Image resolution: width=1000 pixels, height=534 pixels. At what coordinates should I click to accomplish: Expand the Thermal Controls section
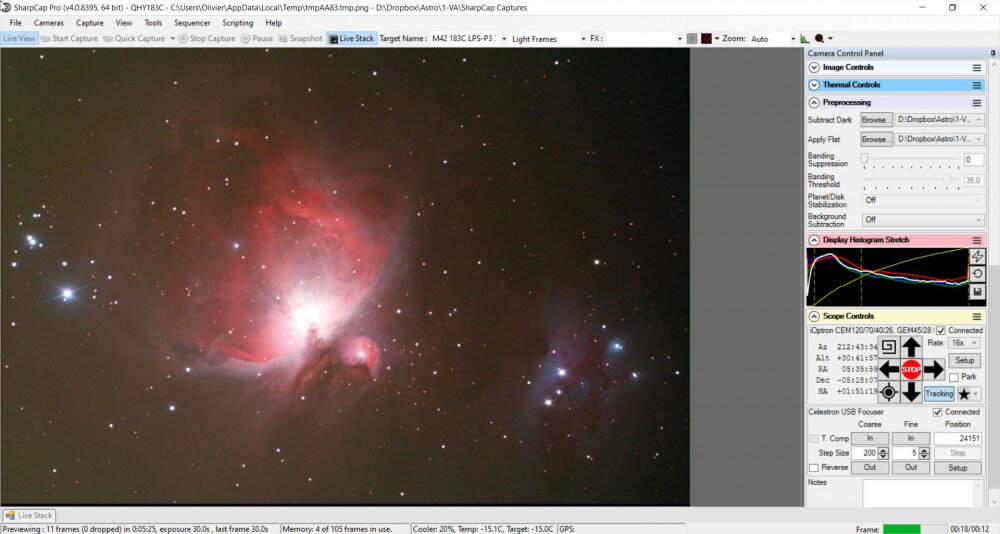(814, 85)
